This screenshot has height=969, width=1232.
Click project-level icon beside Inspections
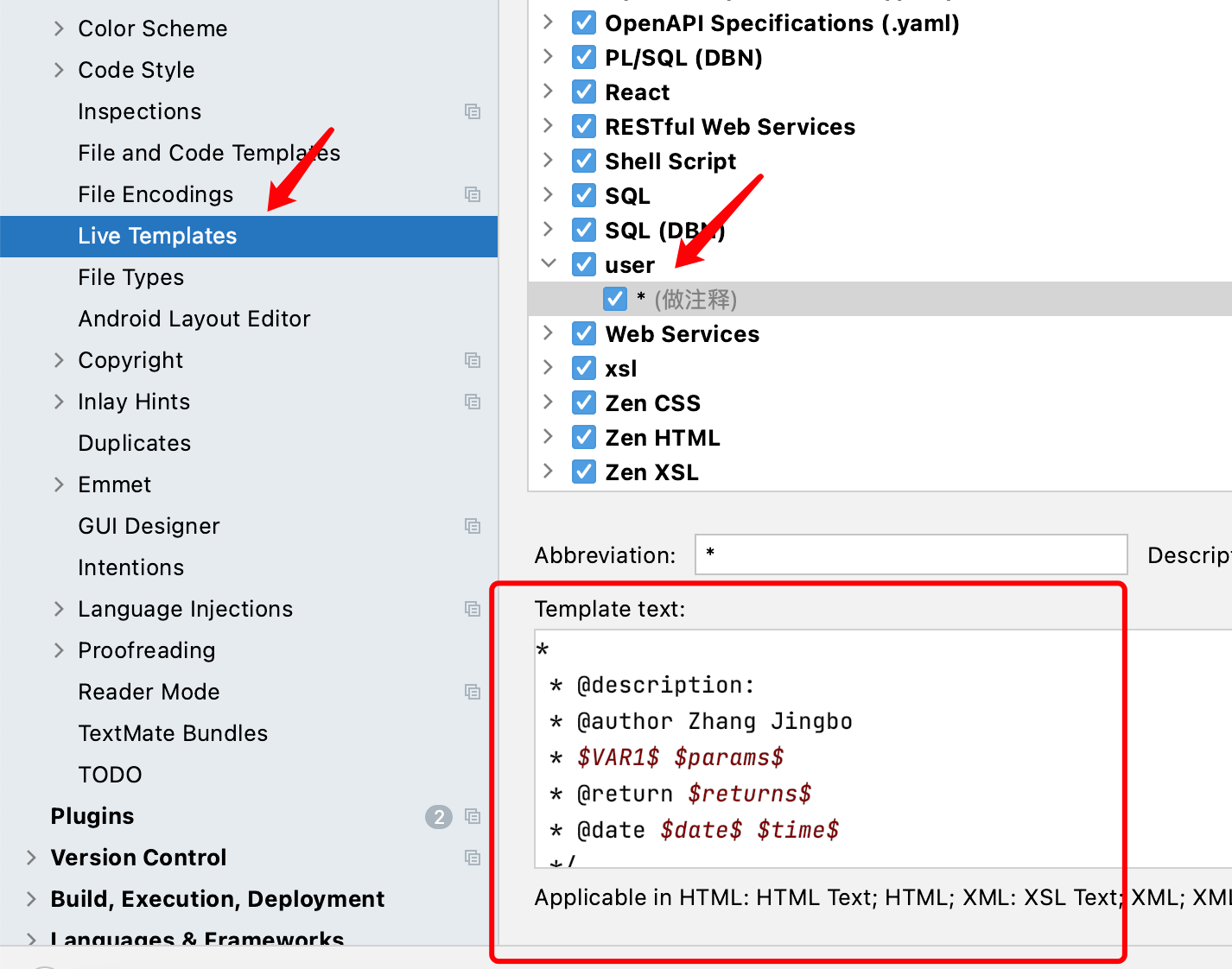pos(473,111)
